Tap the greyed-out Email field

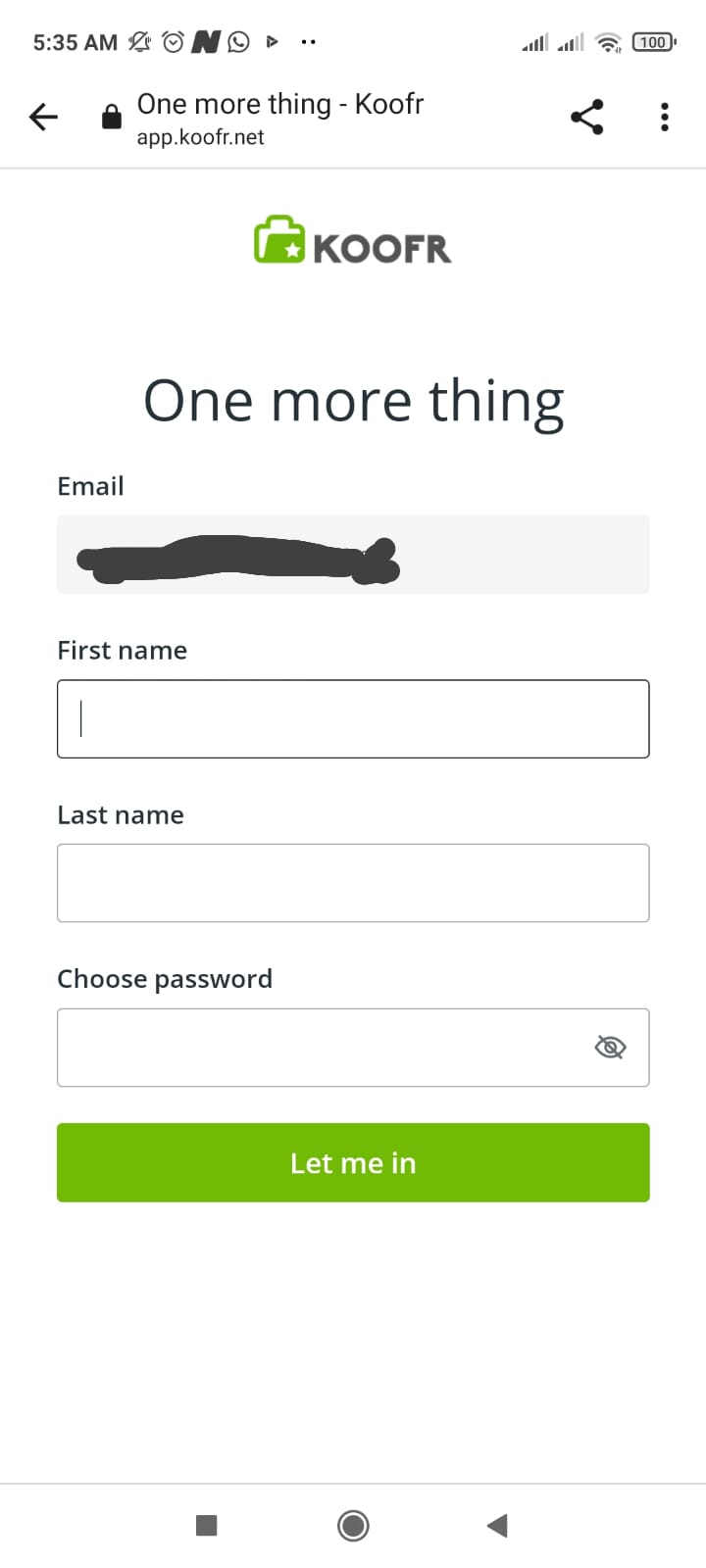353,554
